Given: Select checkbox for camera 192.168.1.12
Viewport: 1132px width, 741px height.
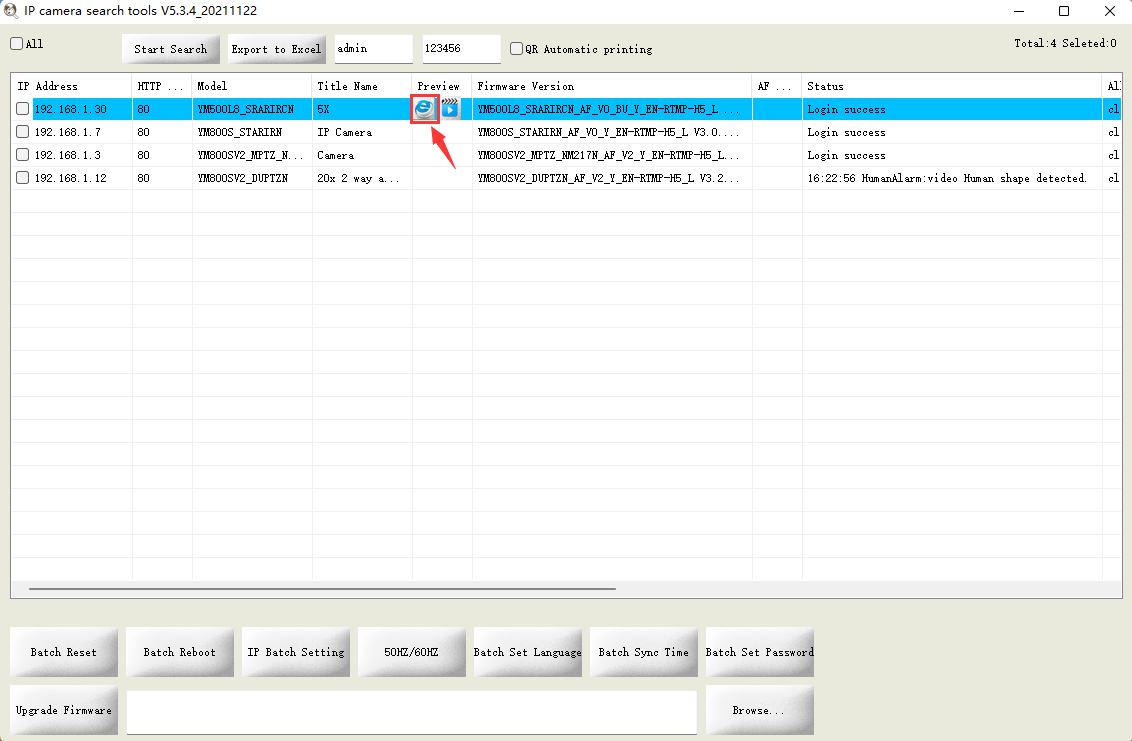Looking at the screenshot, I should coord(22,178).
